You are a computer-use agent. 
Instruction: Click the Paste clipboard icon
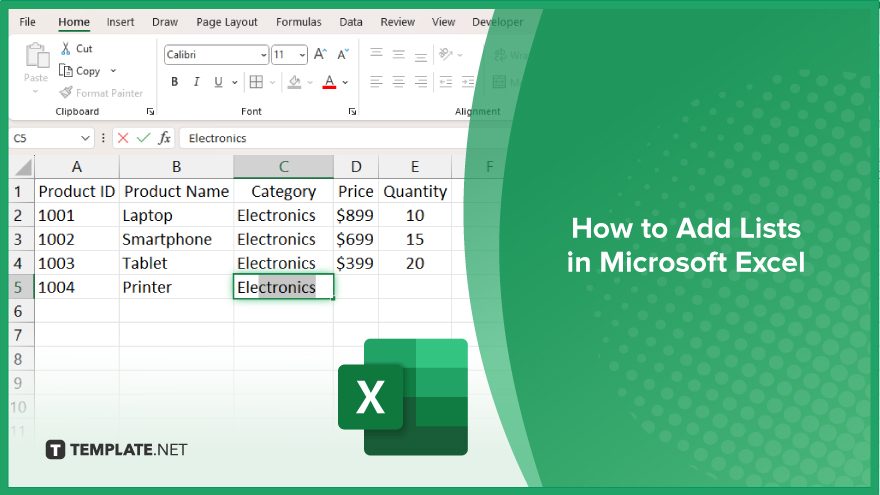[37, 56]
